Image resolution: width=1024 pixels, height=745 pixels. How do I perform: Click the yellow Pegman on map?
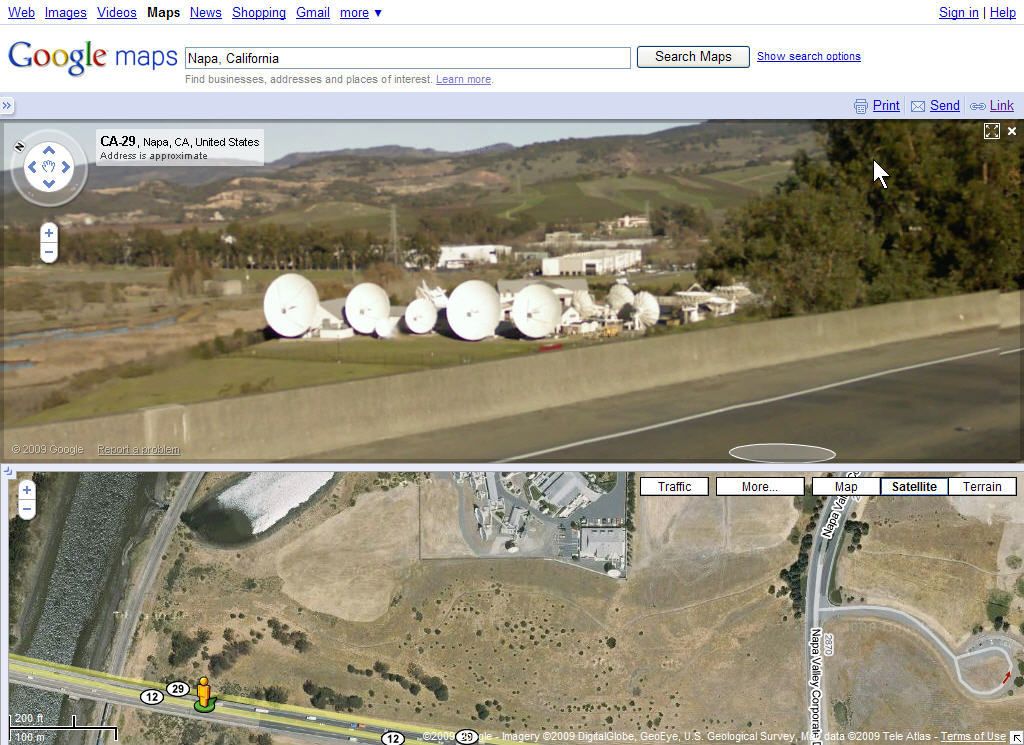(x=204, y=693)
